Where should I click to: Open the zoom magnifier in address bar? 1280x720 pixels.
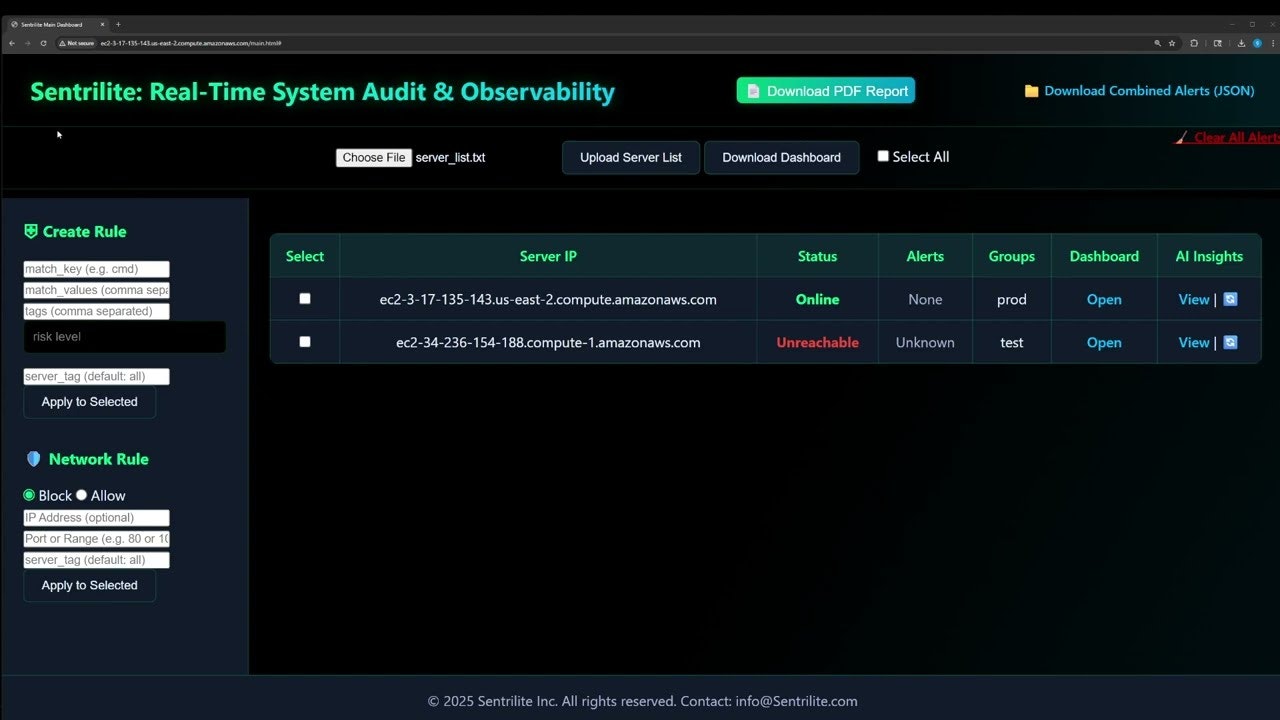1158,43
